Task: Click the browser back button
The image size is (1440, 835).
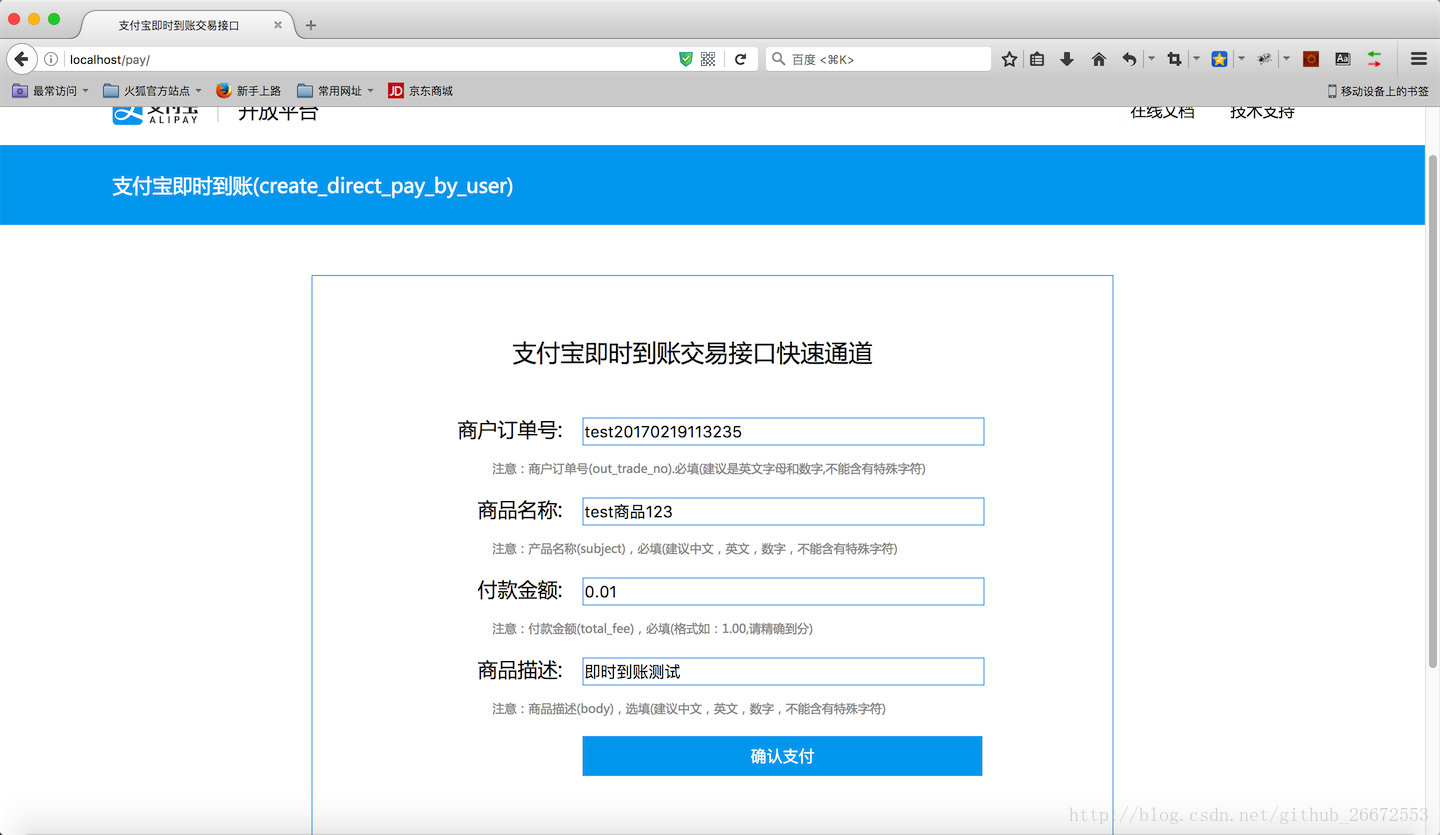Action: [21, 59]
